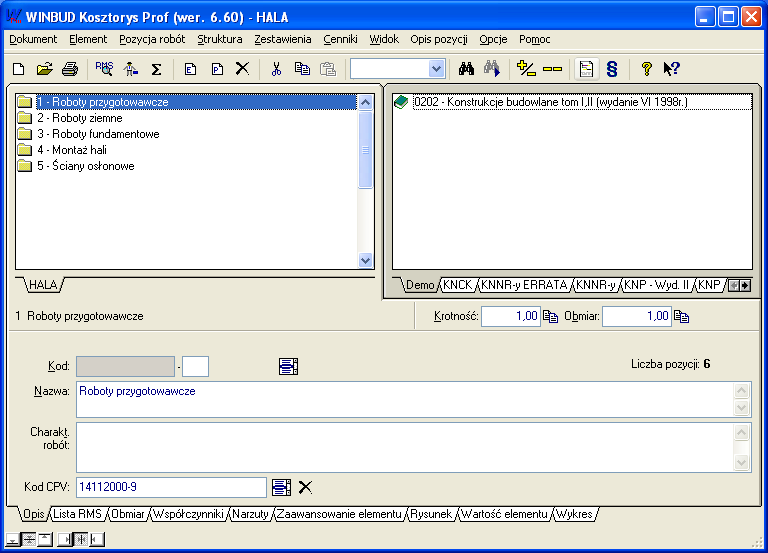This screenshot has height=553, width=768.
Task: Click the Find next binoculars icon
Action: click(x=492, y=69)
